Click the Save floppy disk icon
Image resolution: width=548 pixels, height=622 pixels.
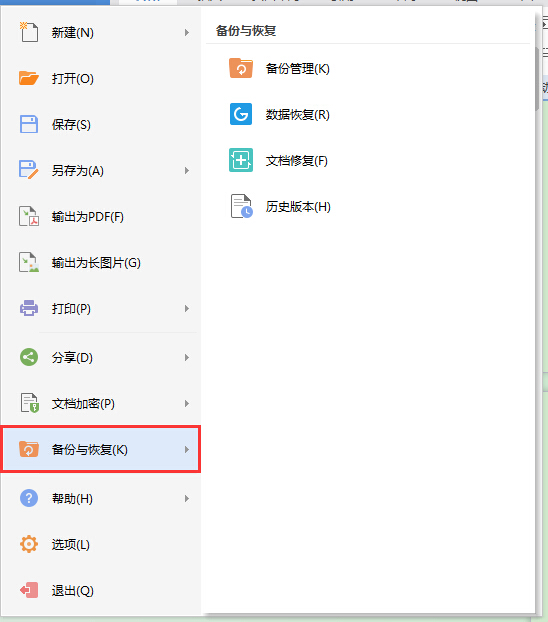coord(29,124)
